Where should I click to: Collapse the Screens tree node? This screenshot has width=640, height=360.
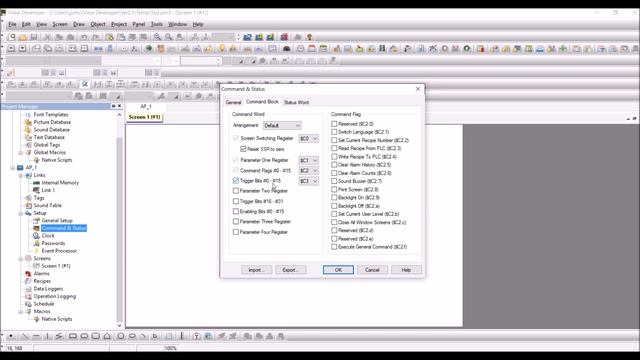coord(21,258)
